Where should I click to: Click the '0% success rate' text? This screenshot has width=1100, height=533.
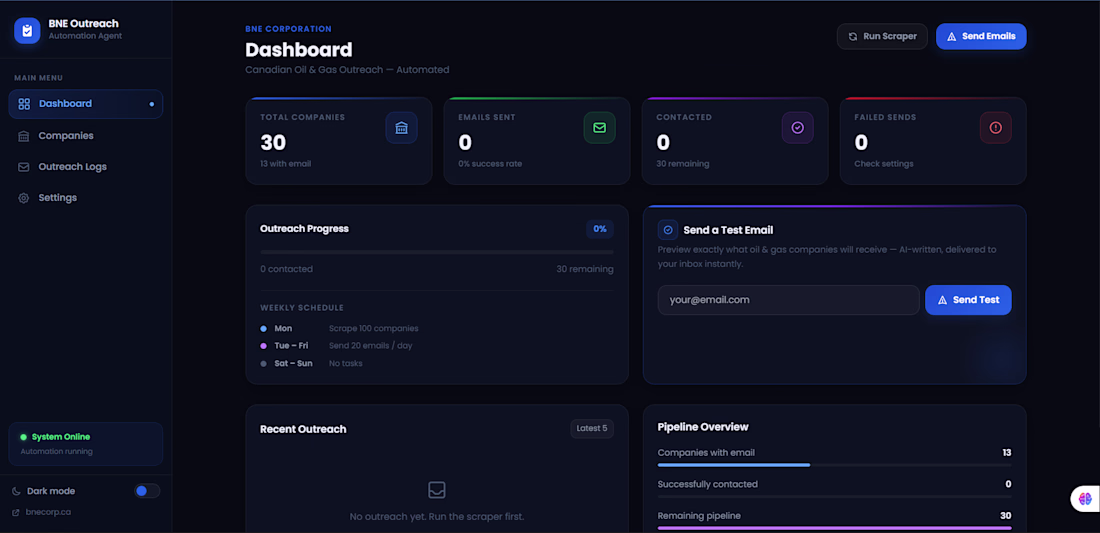pyautogui.click(x=490, y=164)
